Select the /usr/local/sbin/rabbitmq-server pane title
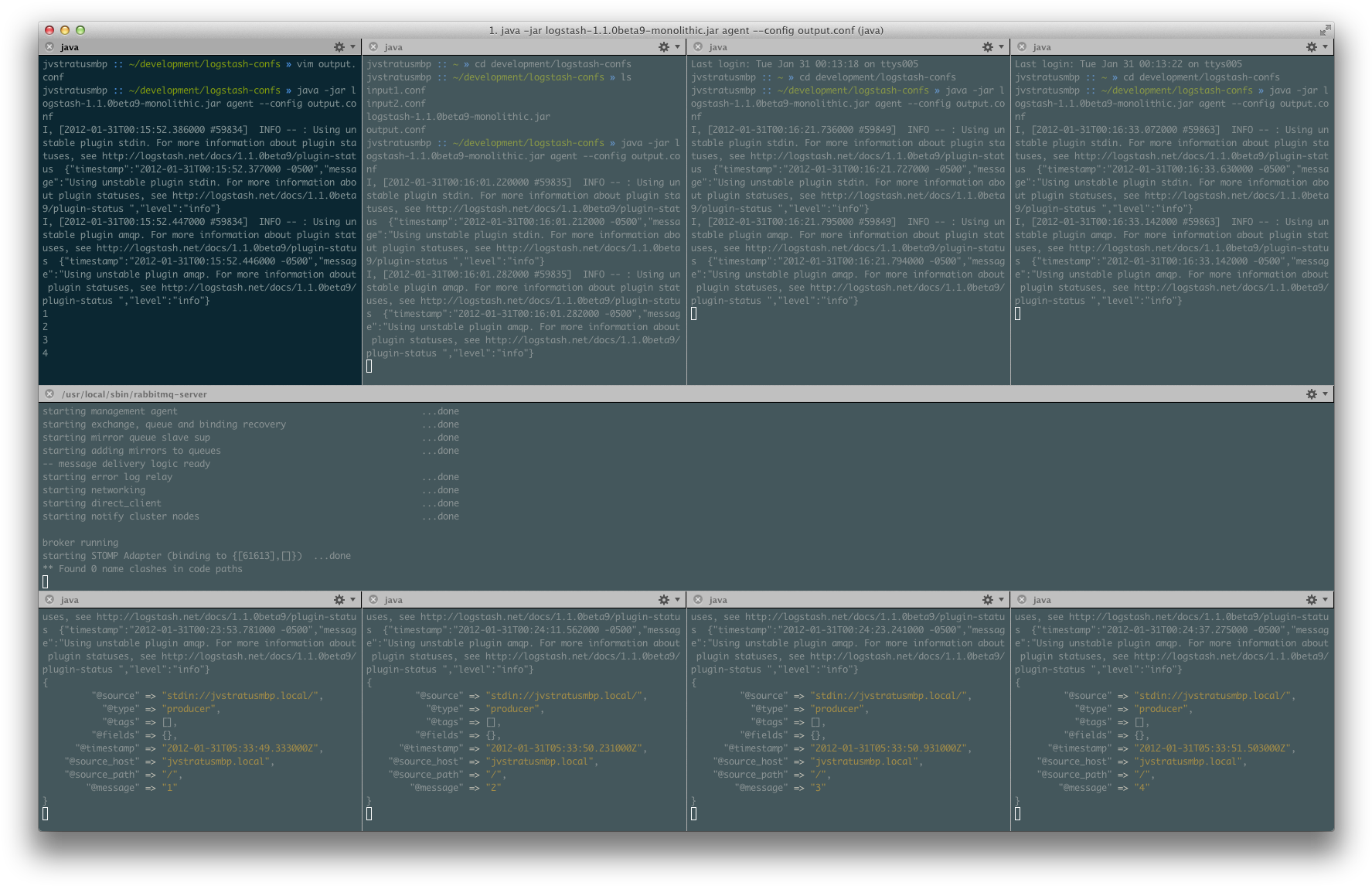 click(x=134, y=394)
